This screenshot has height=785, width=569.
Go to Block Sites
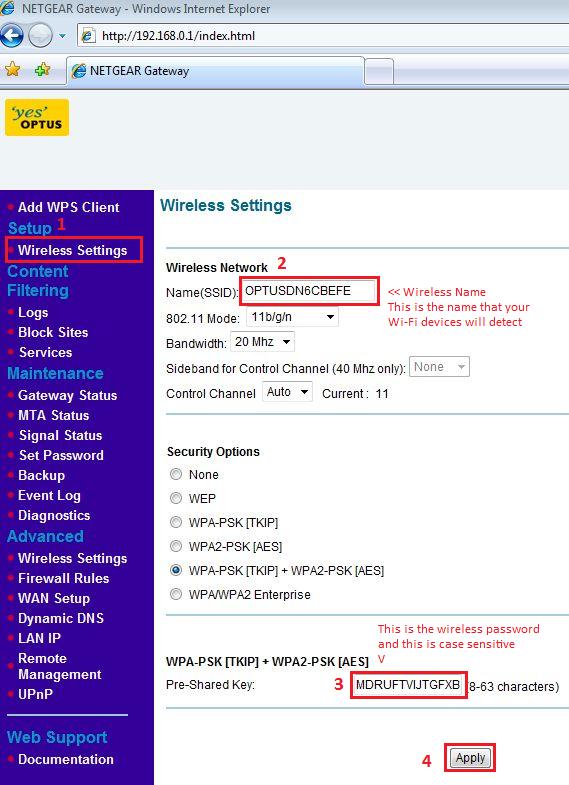[53, 332]
